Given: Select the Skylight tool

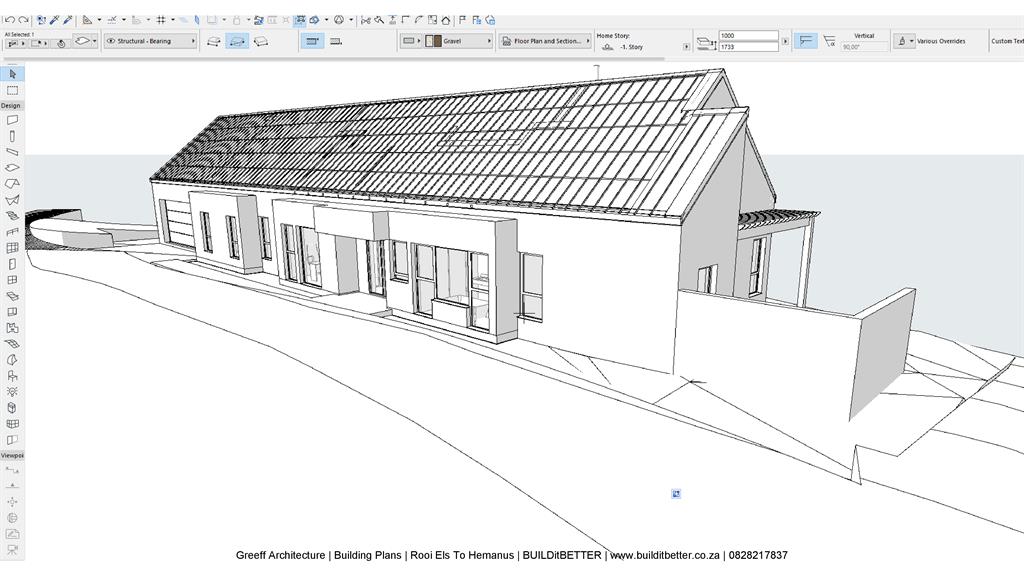Looking at the screenshot, I should (x=12, y=296).
